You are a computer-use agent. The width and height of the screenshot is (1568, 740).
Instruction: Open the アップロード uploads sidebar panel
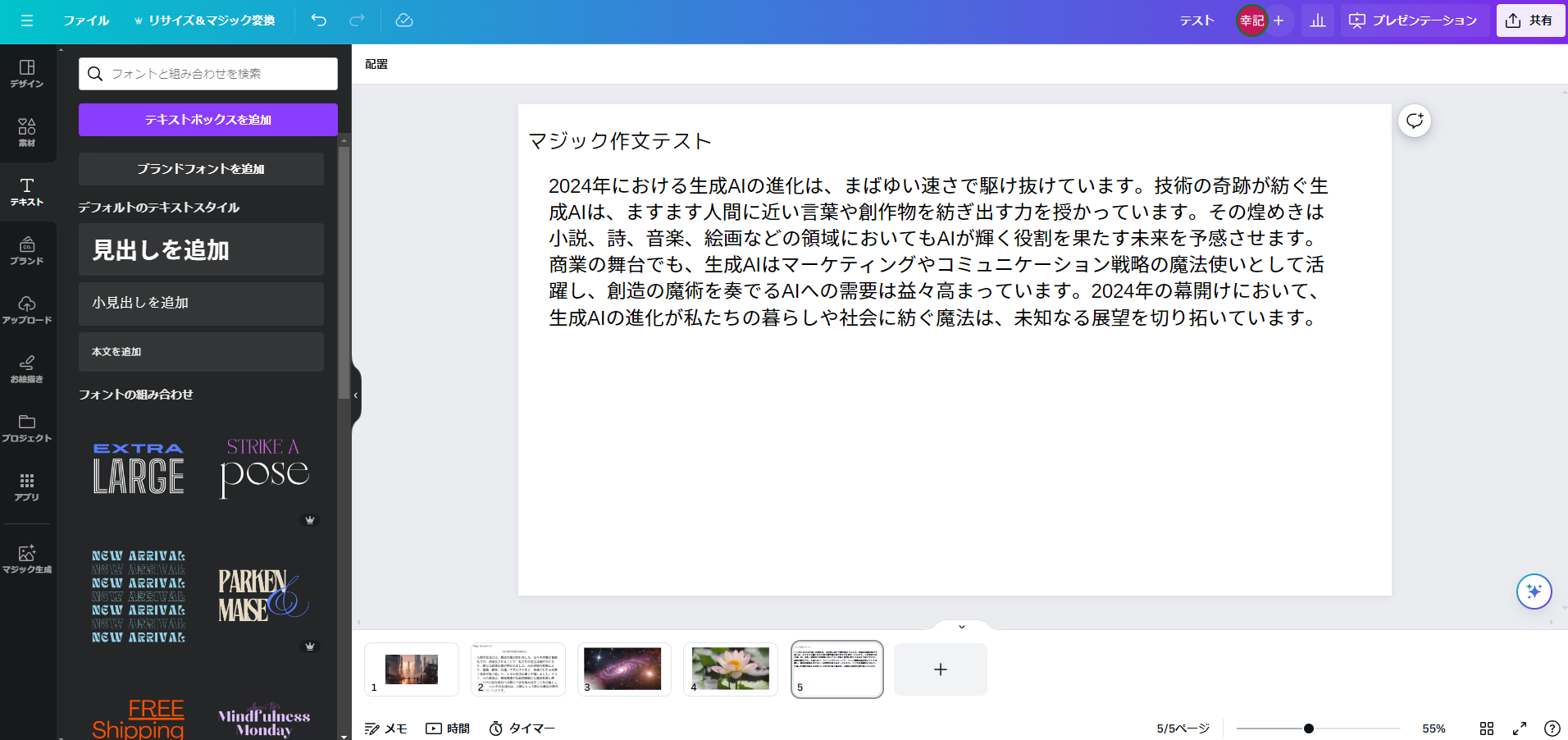pyautogui.click(x=27, y=309)
